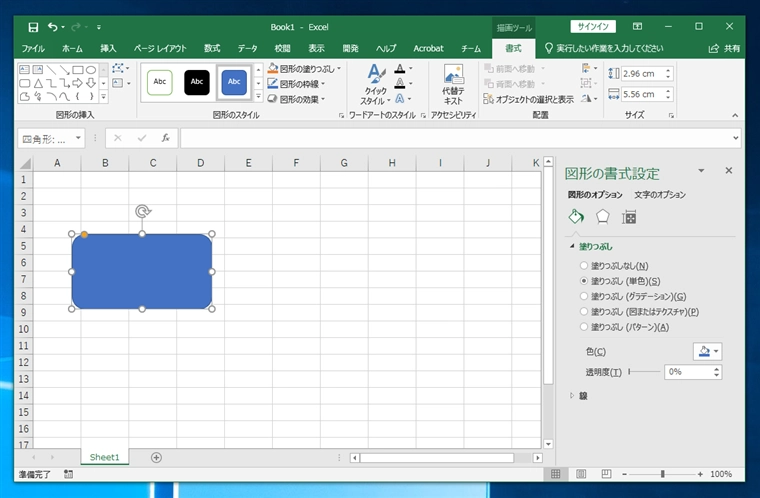The height and width of the screenshot is (498, 760).
Task: Open the 挿入 ribbon tab
Action: coord(108,48)
